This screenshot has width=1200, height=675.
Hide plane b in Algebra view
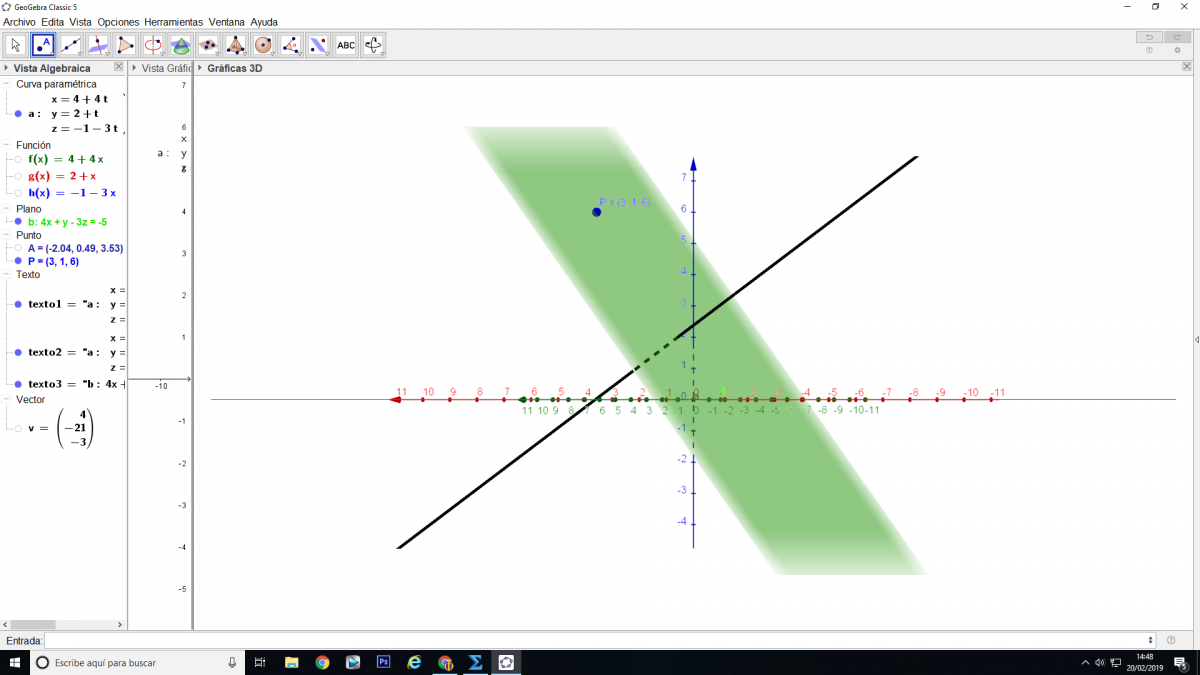tap(18, 222)
